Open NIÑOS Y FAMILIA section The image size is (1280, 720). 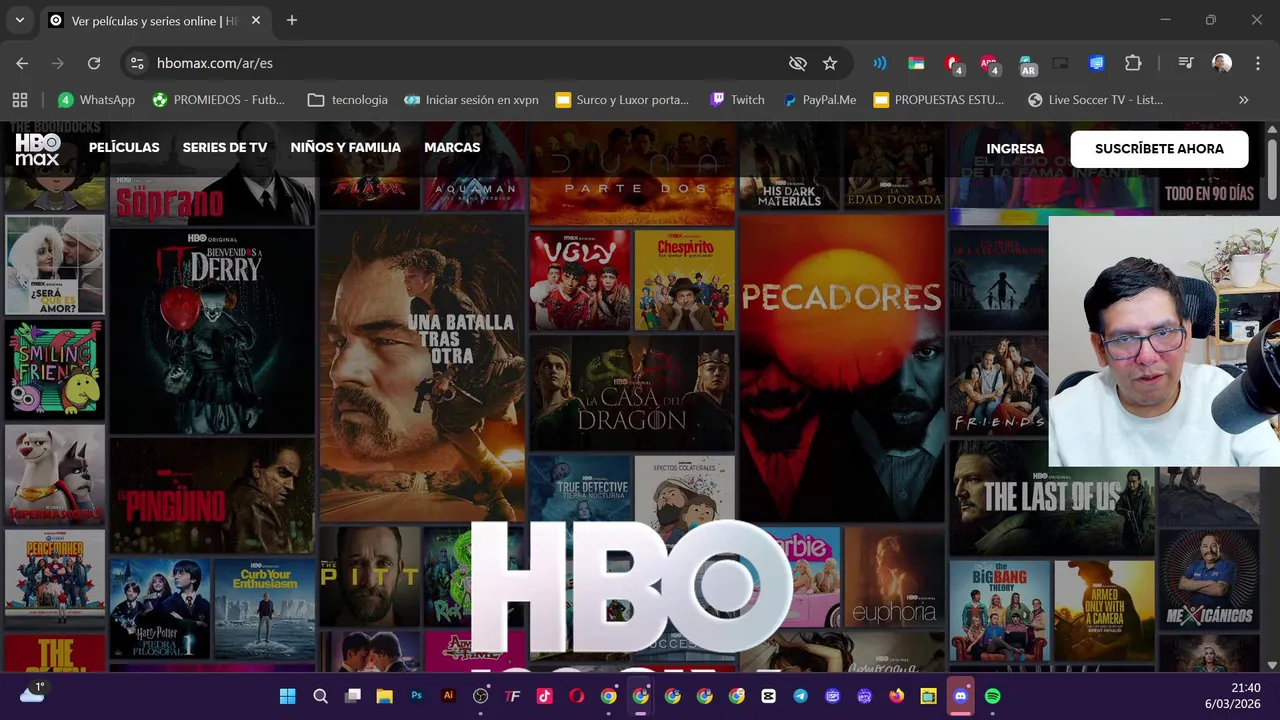(x=345, y=147)
